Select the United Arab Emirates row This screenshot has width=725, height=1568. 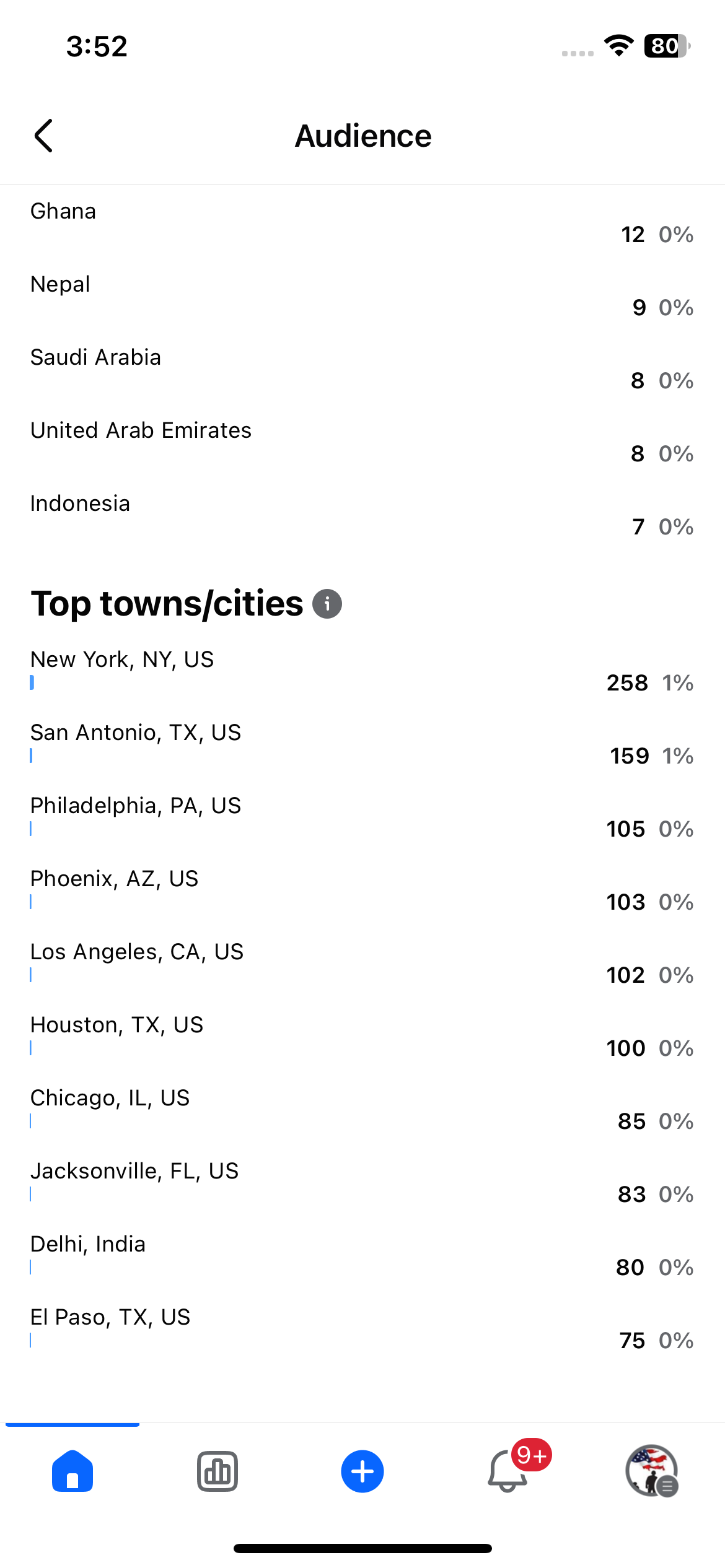362,442
